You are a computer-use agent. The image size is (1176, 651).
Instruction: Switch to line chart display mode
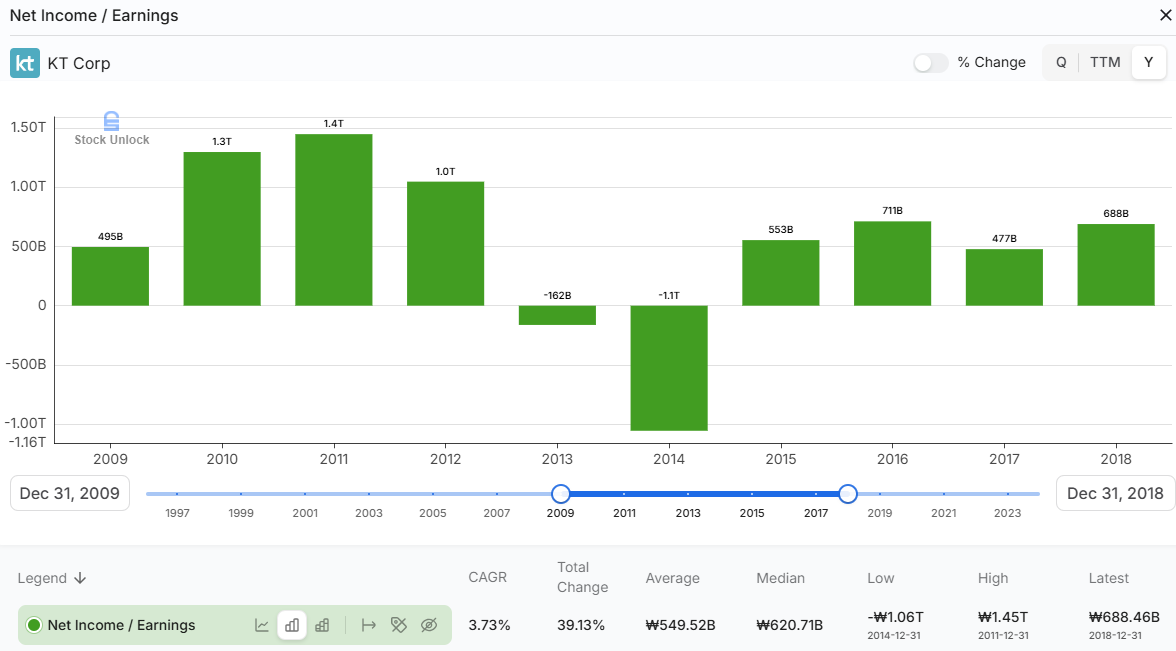(262, 624)
